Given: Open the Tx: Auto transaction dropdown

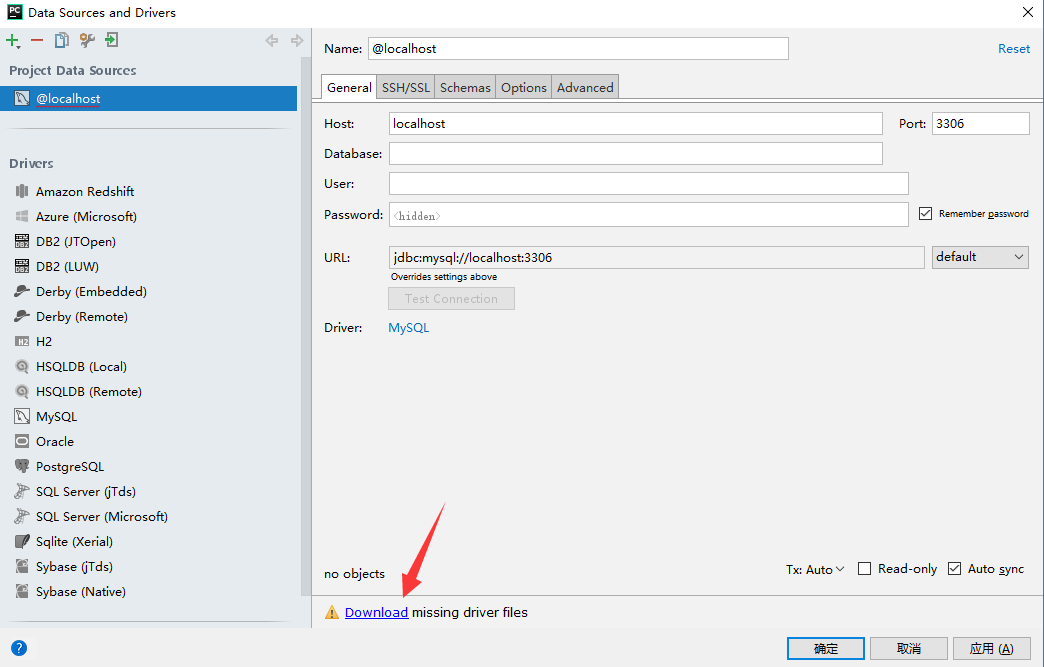Looking at the screenshot, I should (815, 569).
